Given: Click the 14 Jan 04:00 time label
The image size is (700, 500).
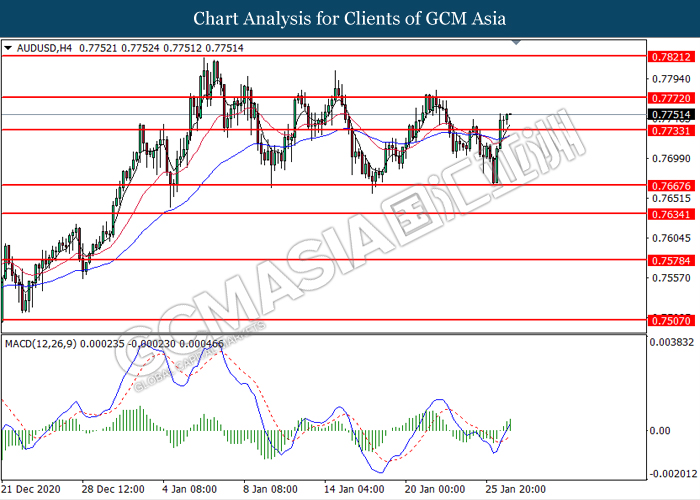Looking at the screenshot, I should [x=354, y=489].
